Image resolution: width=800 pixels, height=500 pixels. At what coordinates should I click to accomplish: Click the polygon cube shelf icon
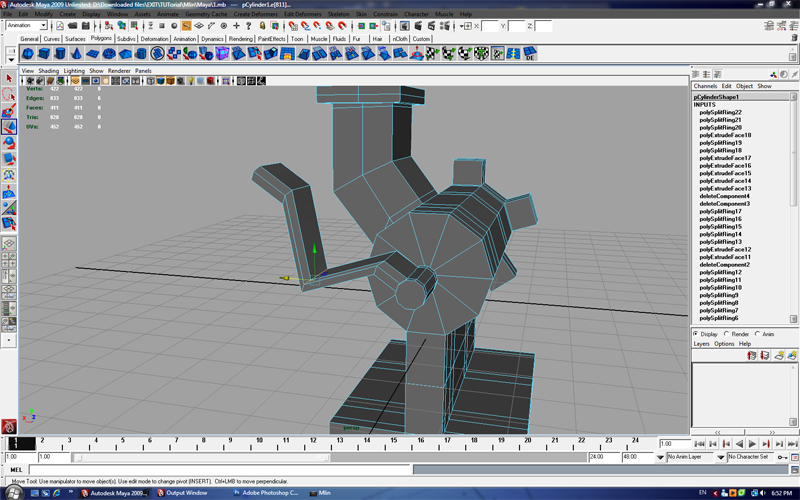[45, 53]
